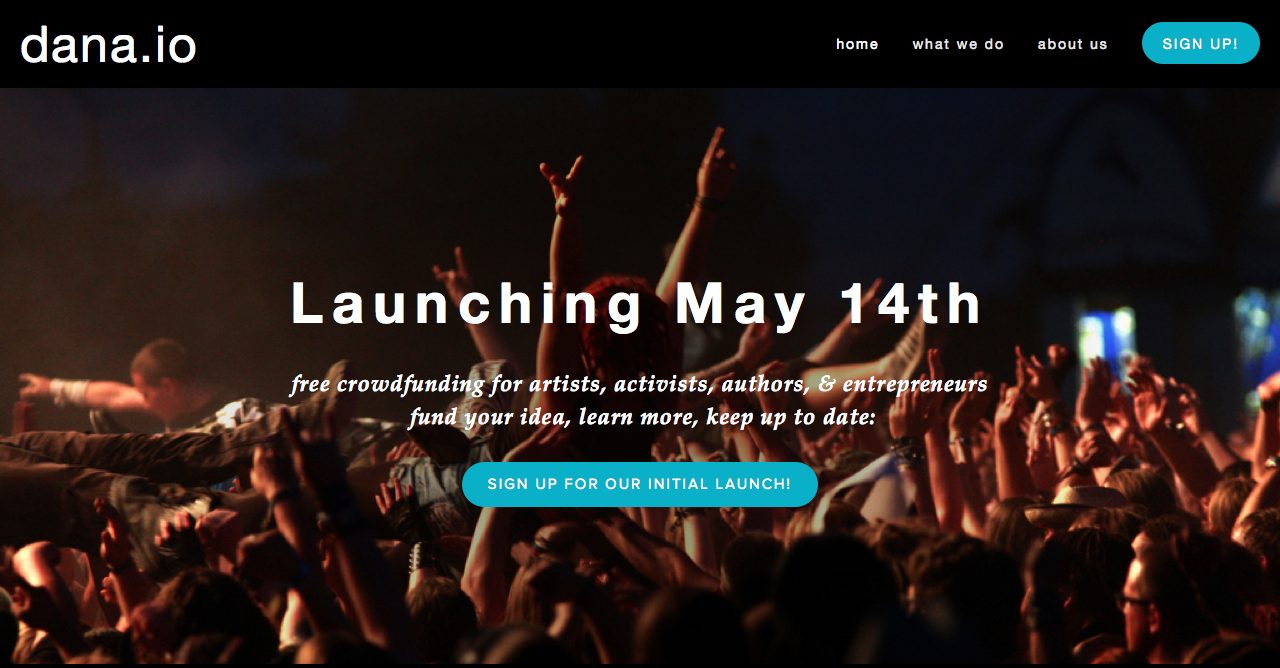
Task: Click the 'free crowdfunding for artists' tagline
Action: point(639,384)
